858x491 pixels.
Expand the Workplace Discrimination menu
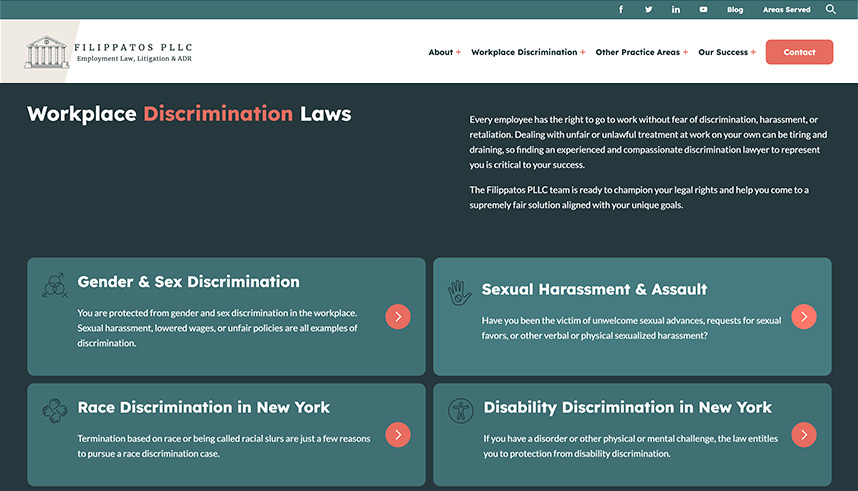(x=528, y=52)
